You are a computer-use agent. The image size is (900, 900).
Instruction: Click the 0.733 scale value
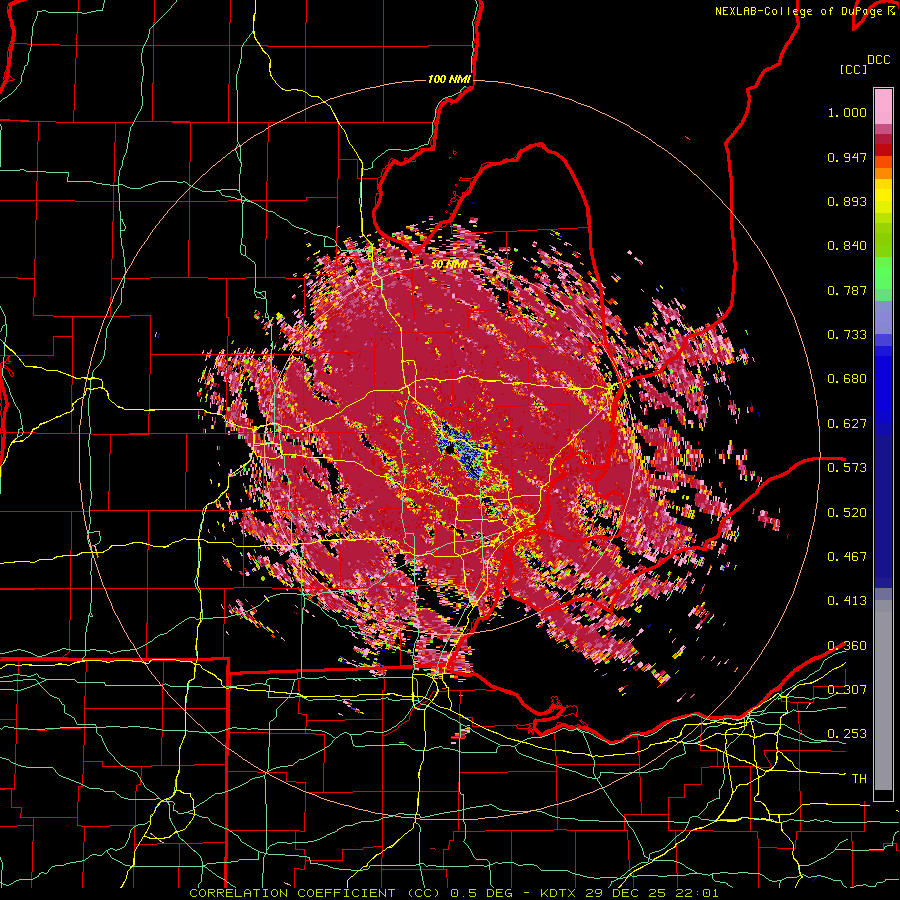pyautogui.click(x=847, y=335)
